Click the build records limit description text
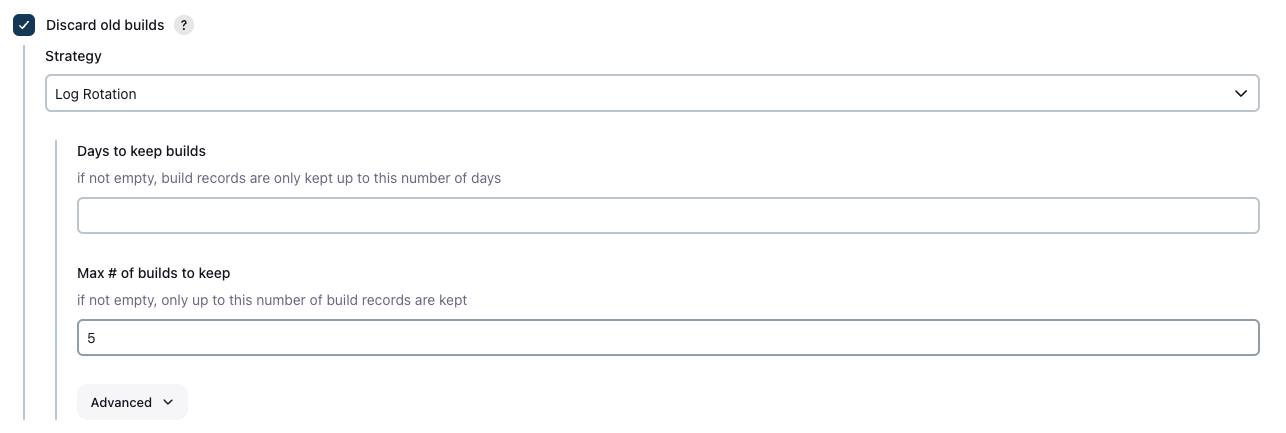 coord(272,299)
